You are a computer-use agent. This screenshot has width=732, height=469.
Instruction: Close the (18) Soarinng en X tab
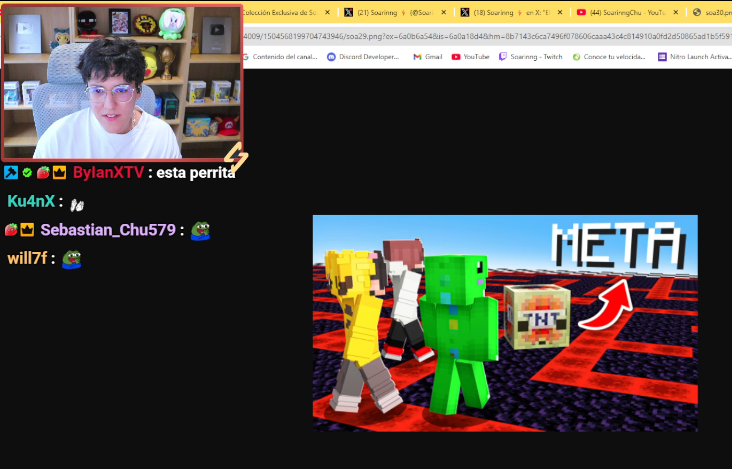click(x=560, y=13)
